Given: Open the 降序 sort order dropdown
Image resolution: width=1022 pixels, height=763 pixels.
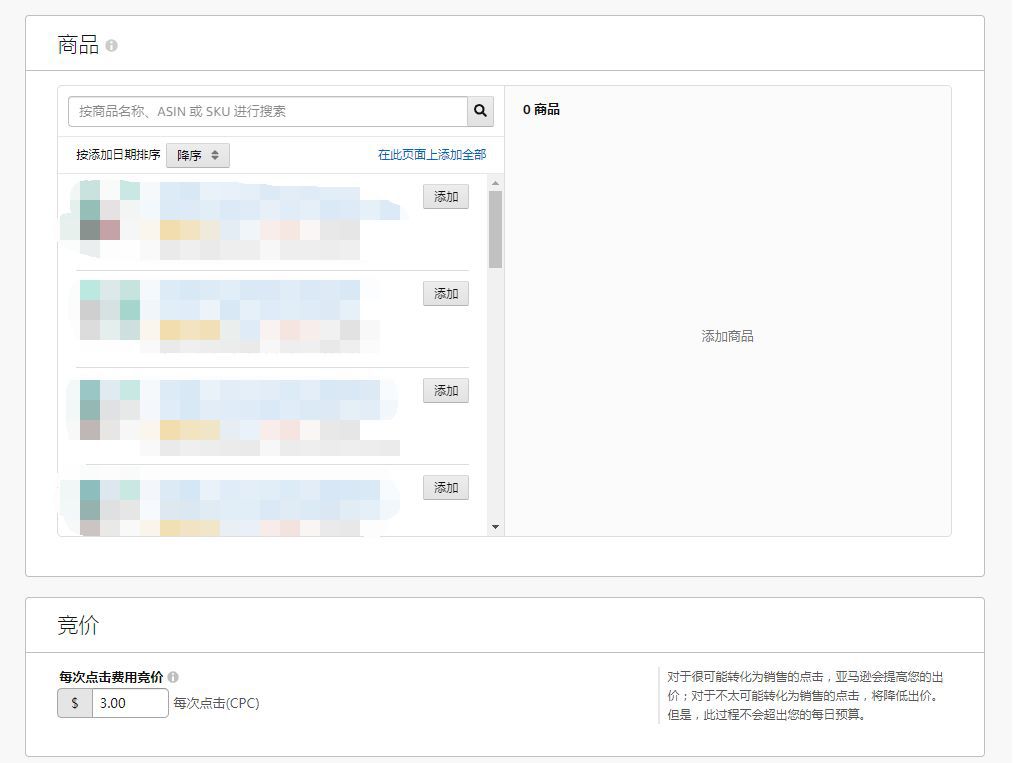Looking at the screenshot, I should coord(198,155).
